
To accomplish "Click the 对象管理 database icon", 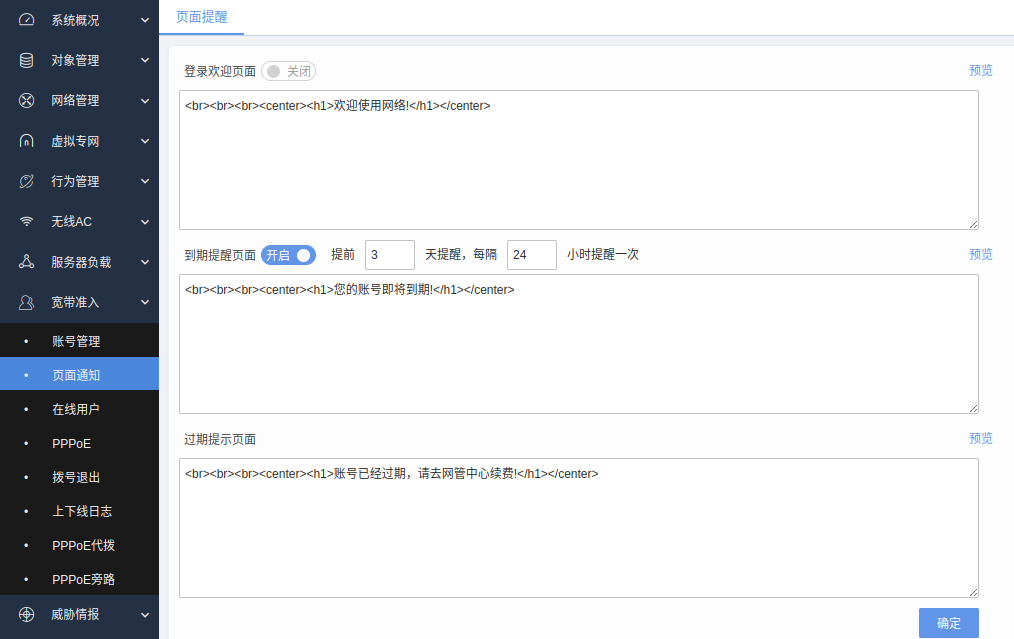I will (x=27, y=60).
